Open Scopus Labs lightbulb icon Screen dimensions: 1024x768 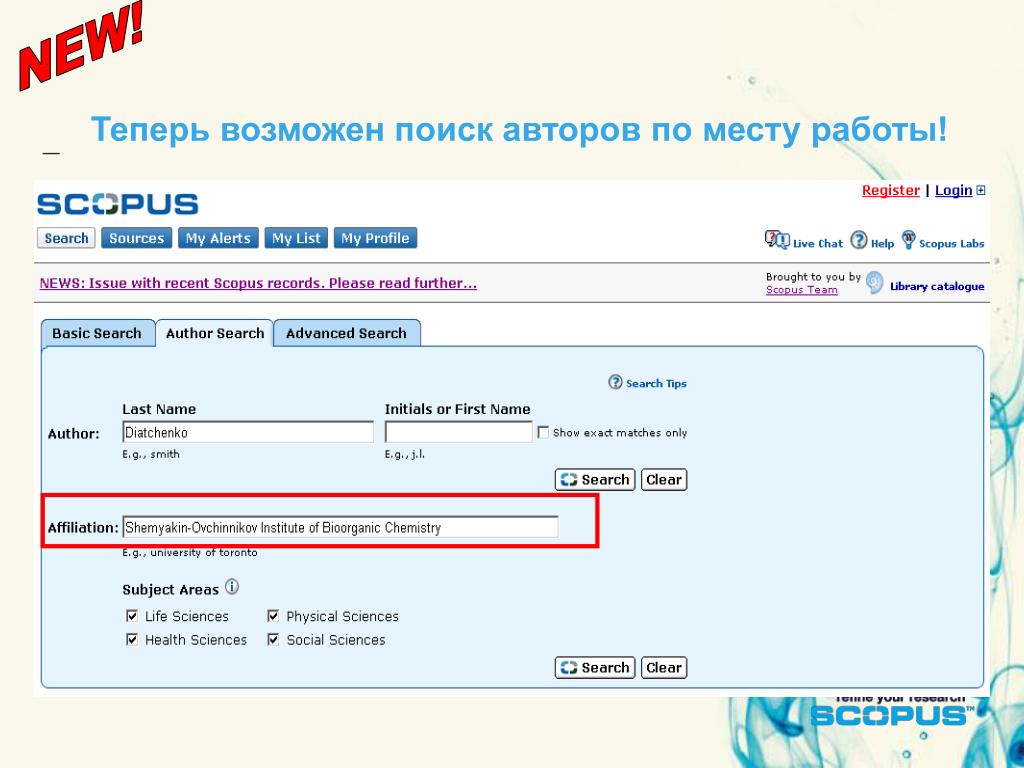908,240
